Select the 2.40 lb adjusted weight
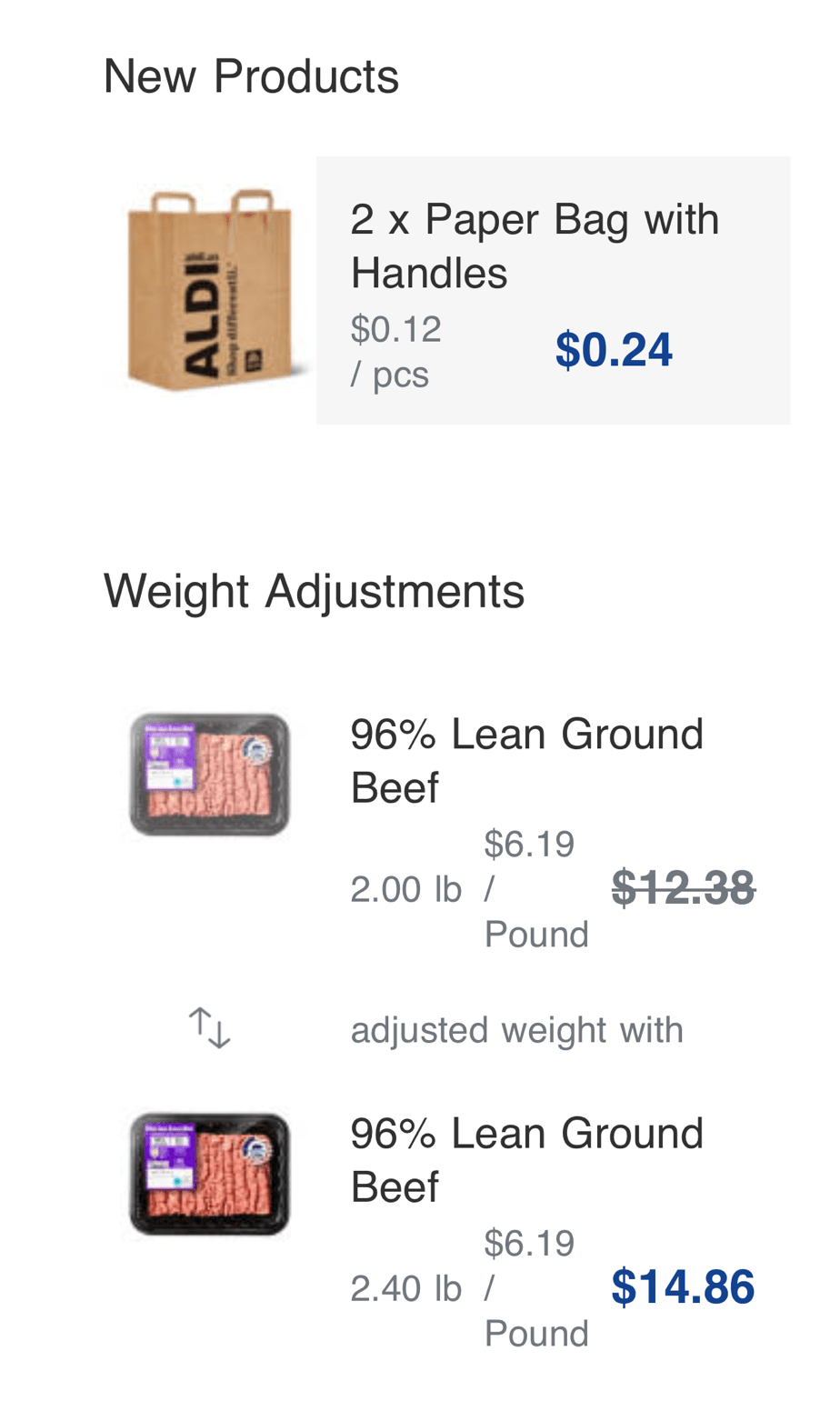Viewport: 840px width, 1401px height. pos(405,1288)
